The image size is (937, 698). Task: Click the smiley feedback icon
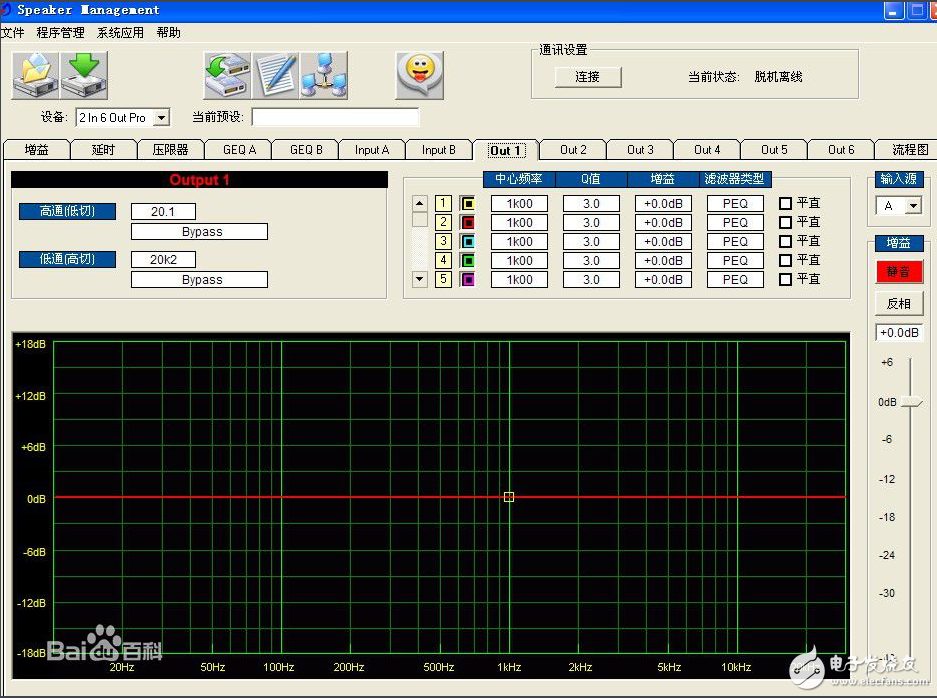(419, 73)
